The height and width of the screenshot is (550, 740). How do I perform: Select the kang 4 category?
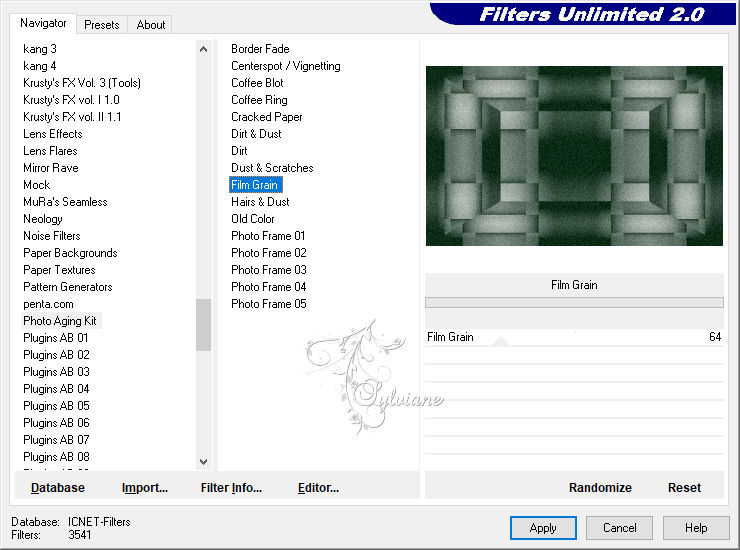(40, 66)
